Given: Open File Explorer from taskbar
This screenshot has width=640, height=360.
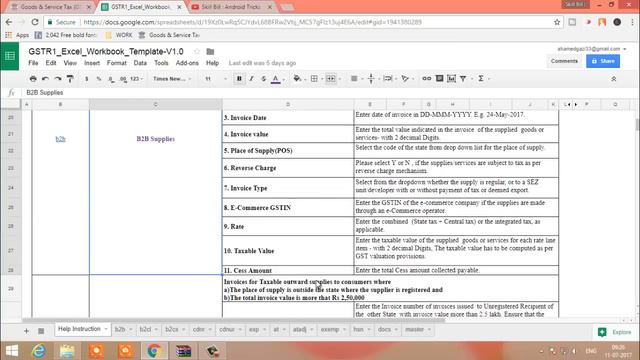Looking at the screenshot, I should click(67, 351).
